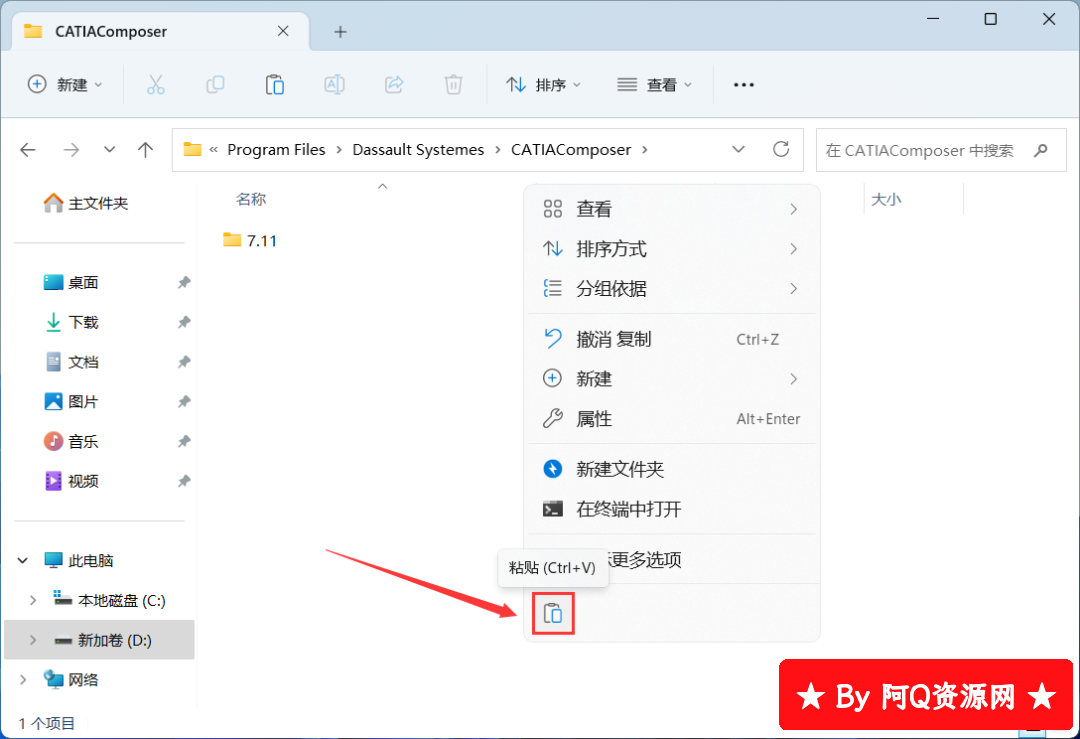This screenshot has height=739, width=1080.
Task: Open 图片 in navigation pane
Action: (x=72, y=402)
